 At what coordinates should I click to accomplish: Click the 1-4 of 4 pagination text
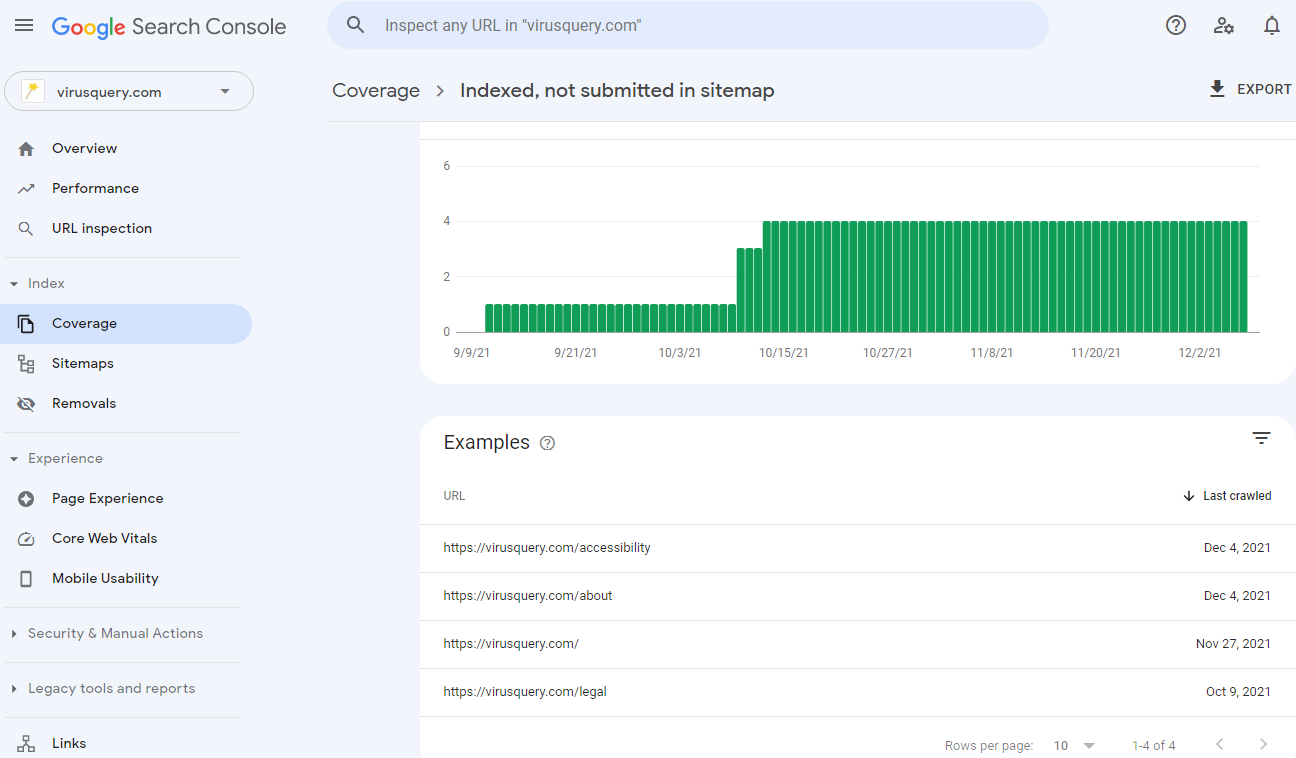click(1154, 746)
